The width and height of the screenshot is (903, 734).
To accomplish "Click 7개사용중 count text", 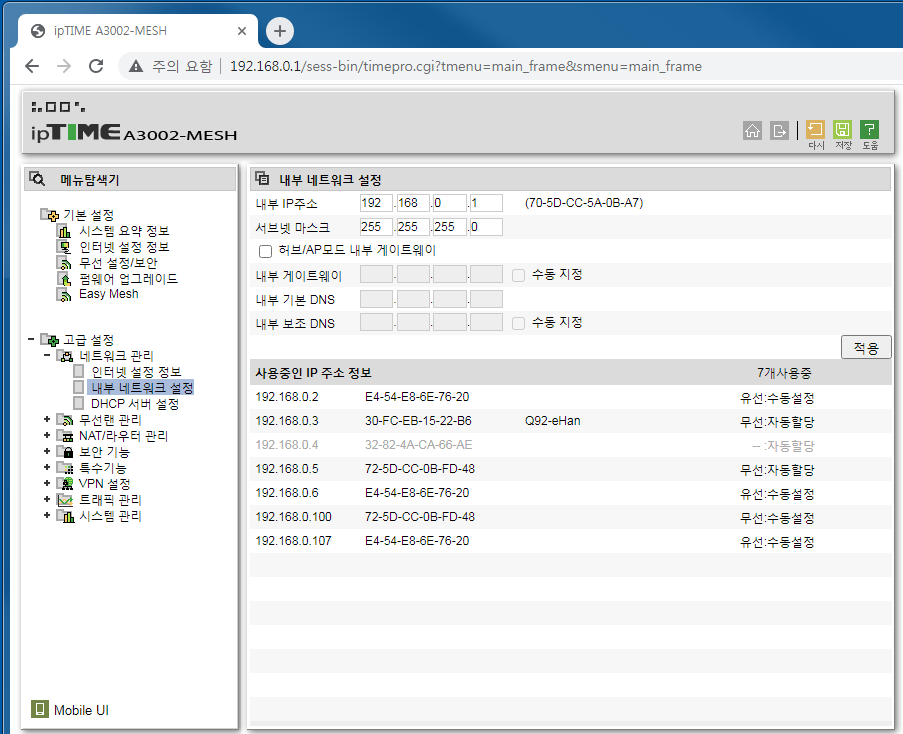I will [784, 373].
